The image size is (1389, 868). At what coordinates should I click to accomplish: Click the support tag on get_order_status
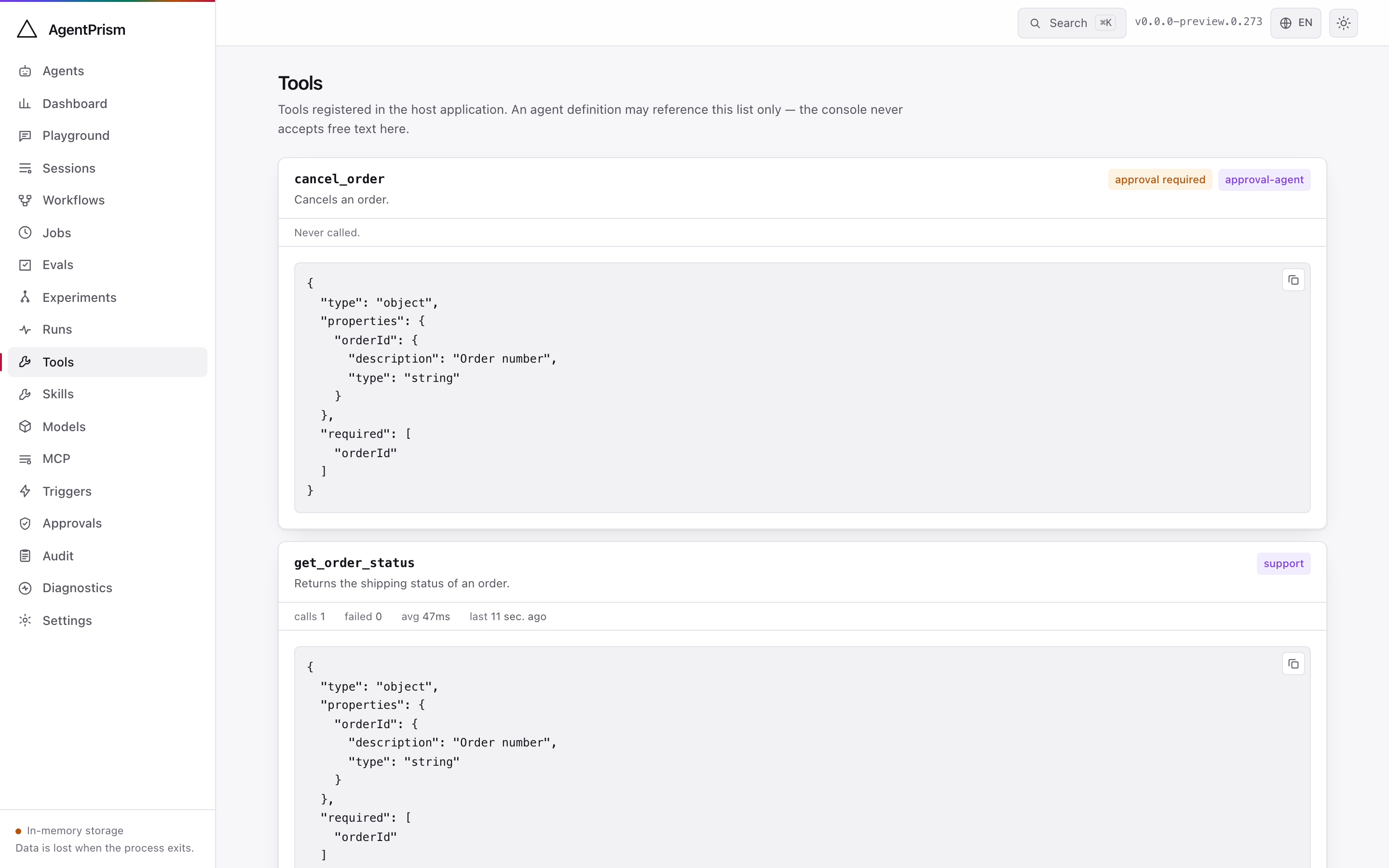[1283, 564]
